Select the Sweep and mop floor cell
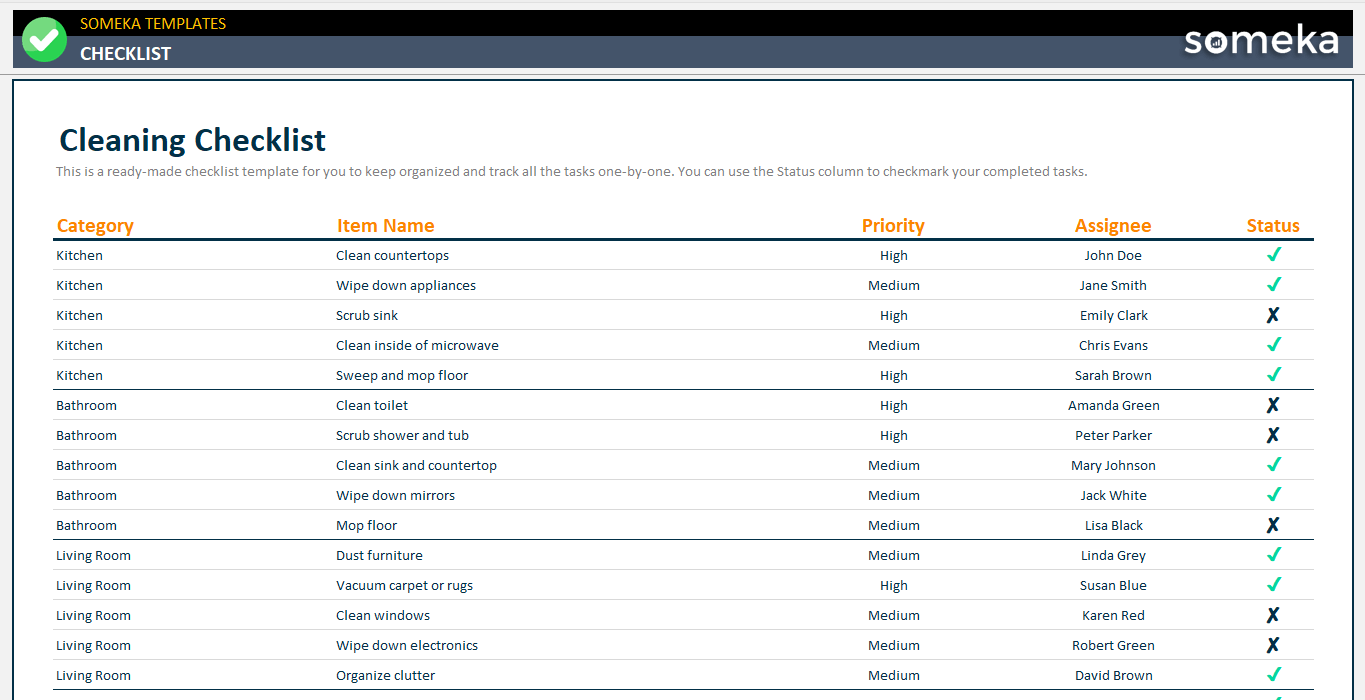Viewport: 1365px width, 700px height. coord(402,376)
